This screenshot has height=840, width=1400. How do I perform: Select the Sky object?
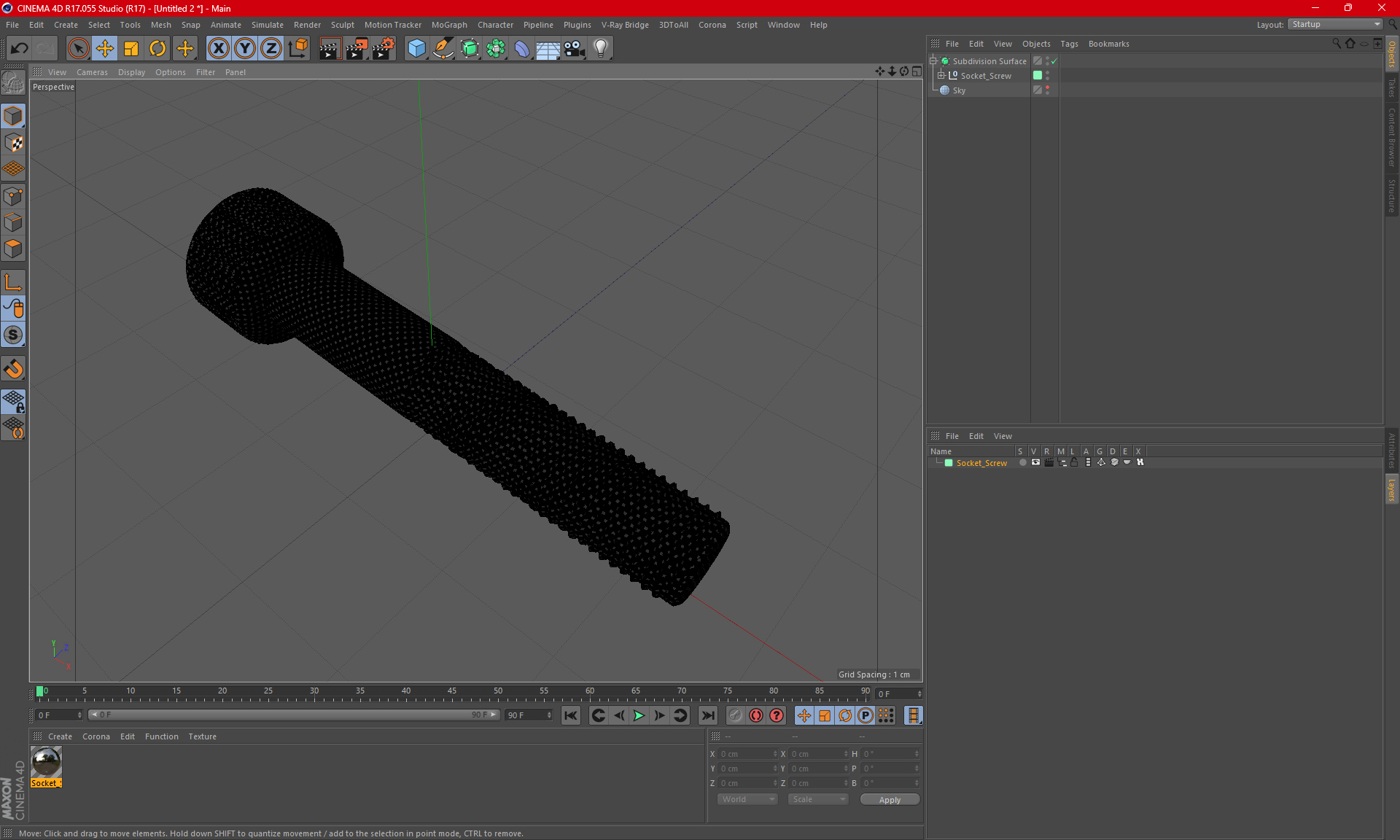tap(959, 90)
